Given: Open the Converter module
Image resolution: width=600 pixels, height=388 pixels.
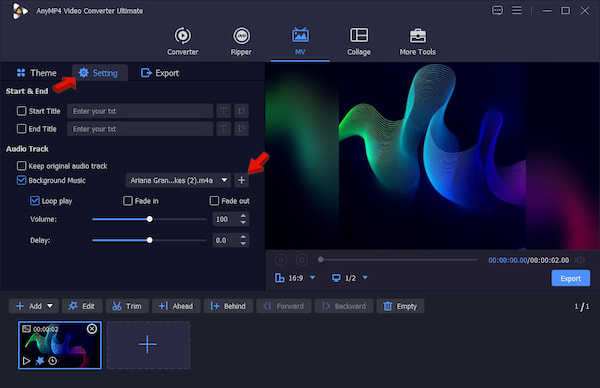Looking at the screenshot, I should tap(183, 42).
